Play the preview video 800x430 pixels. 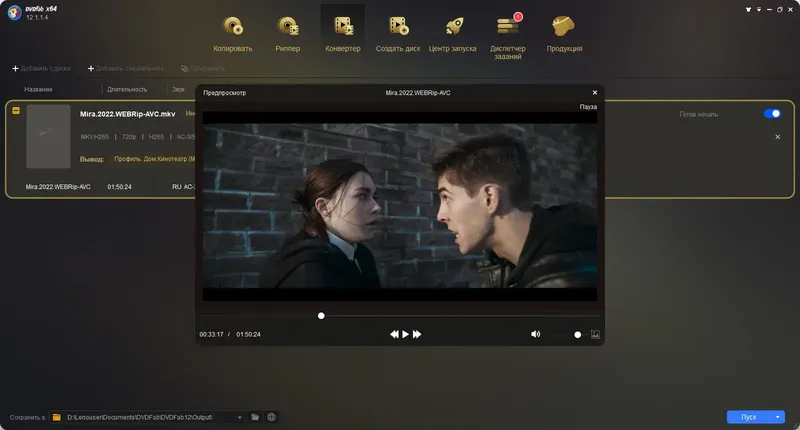(x=406, y=334)
